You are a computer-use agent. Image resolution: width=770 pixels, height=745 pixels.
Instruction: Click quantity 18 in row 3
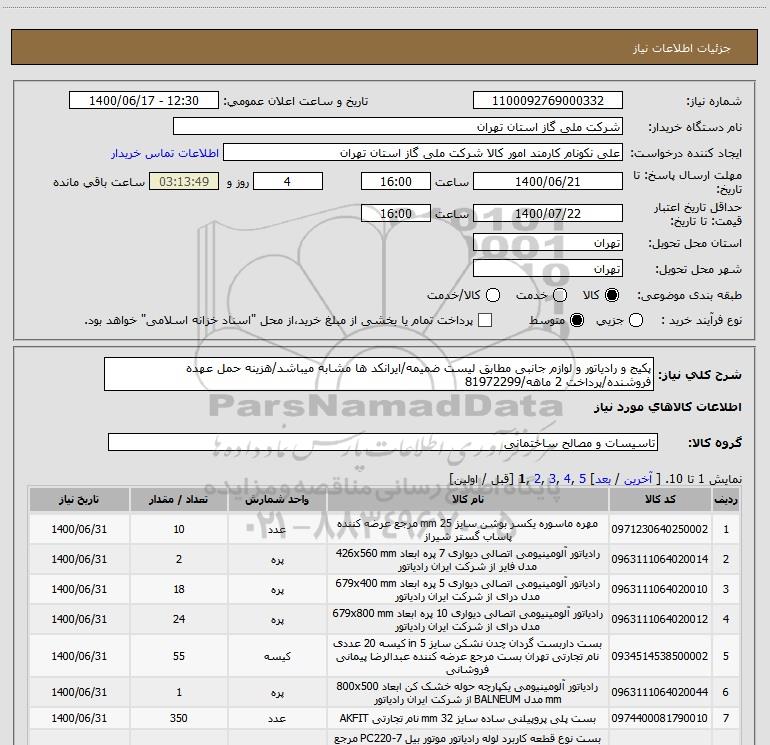point(179,589)
